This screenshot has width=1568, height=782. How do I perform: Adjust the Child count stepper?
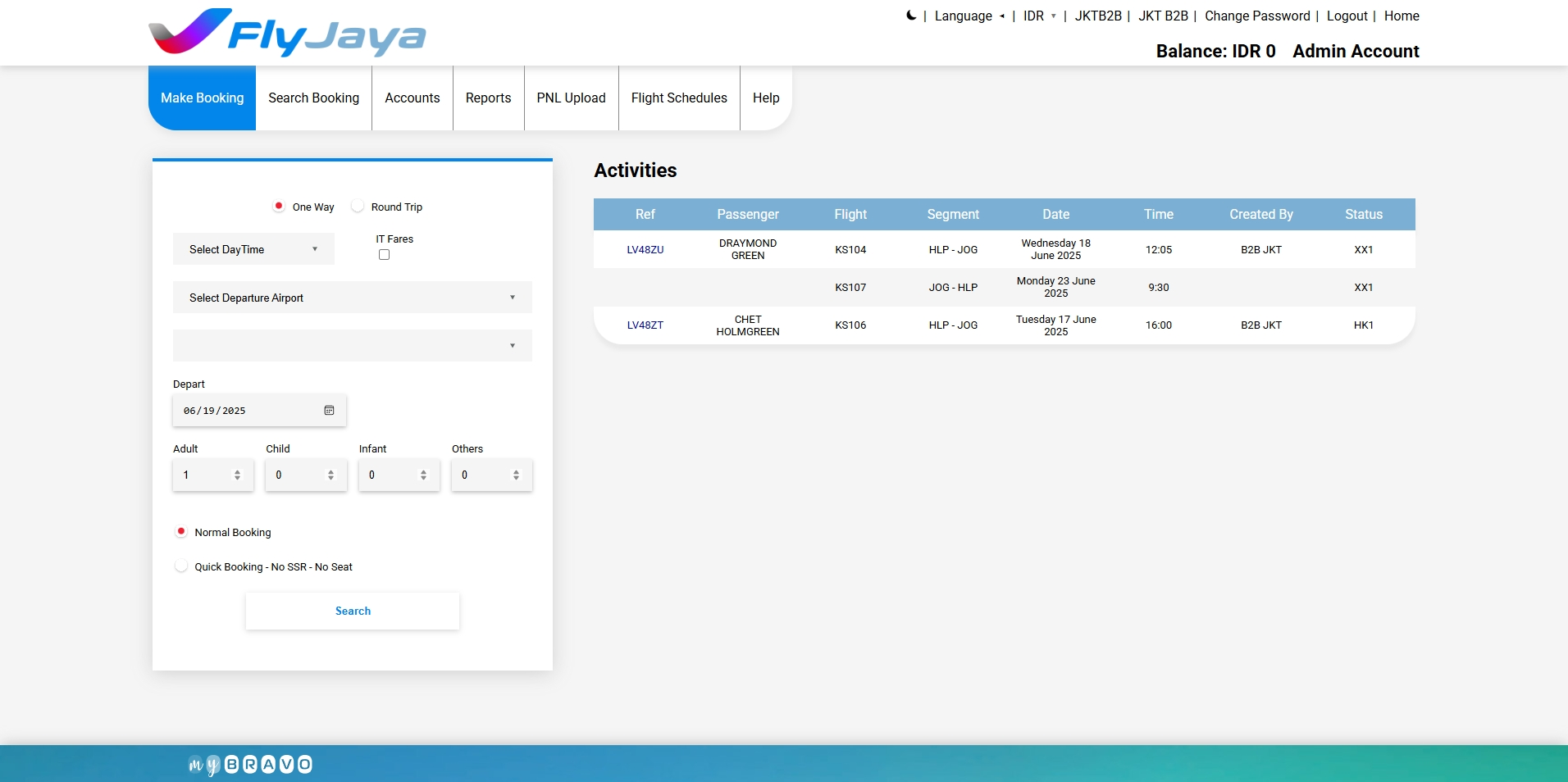point(330,475)
